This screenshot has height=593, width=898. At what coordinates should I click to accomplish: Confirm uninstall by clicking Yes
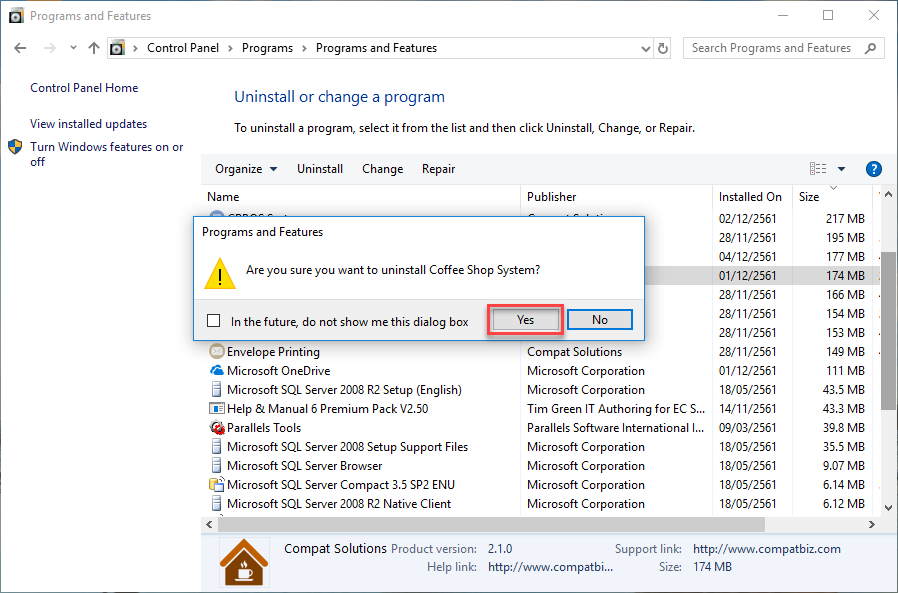click(x=525, y=320)
